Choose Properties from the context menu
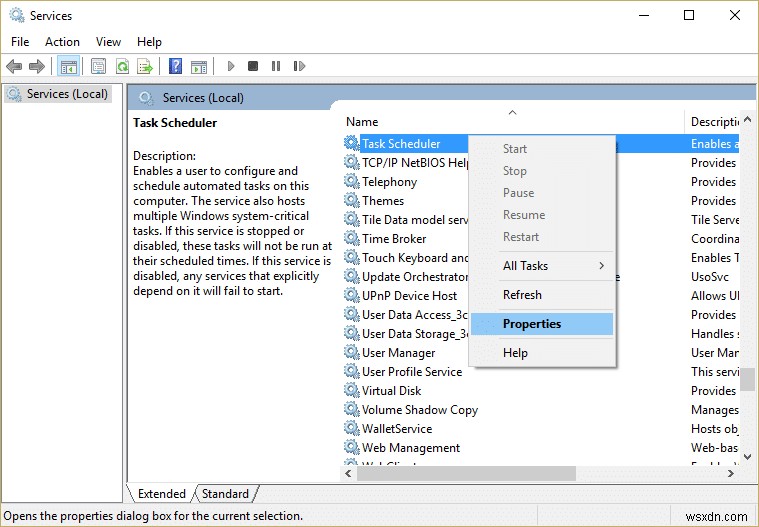Screen dimensions: 759x527 click(x=542, y=324)
